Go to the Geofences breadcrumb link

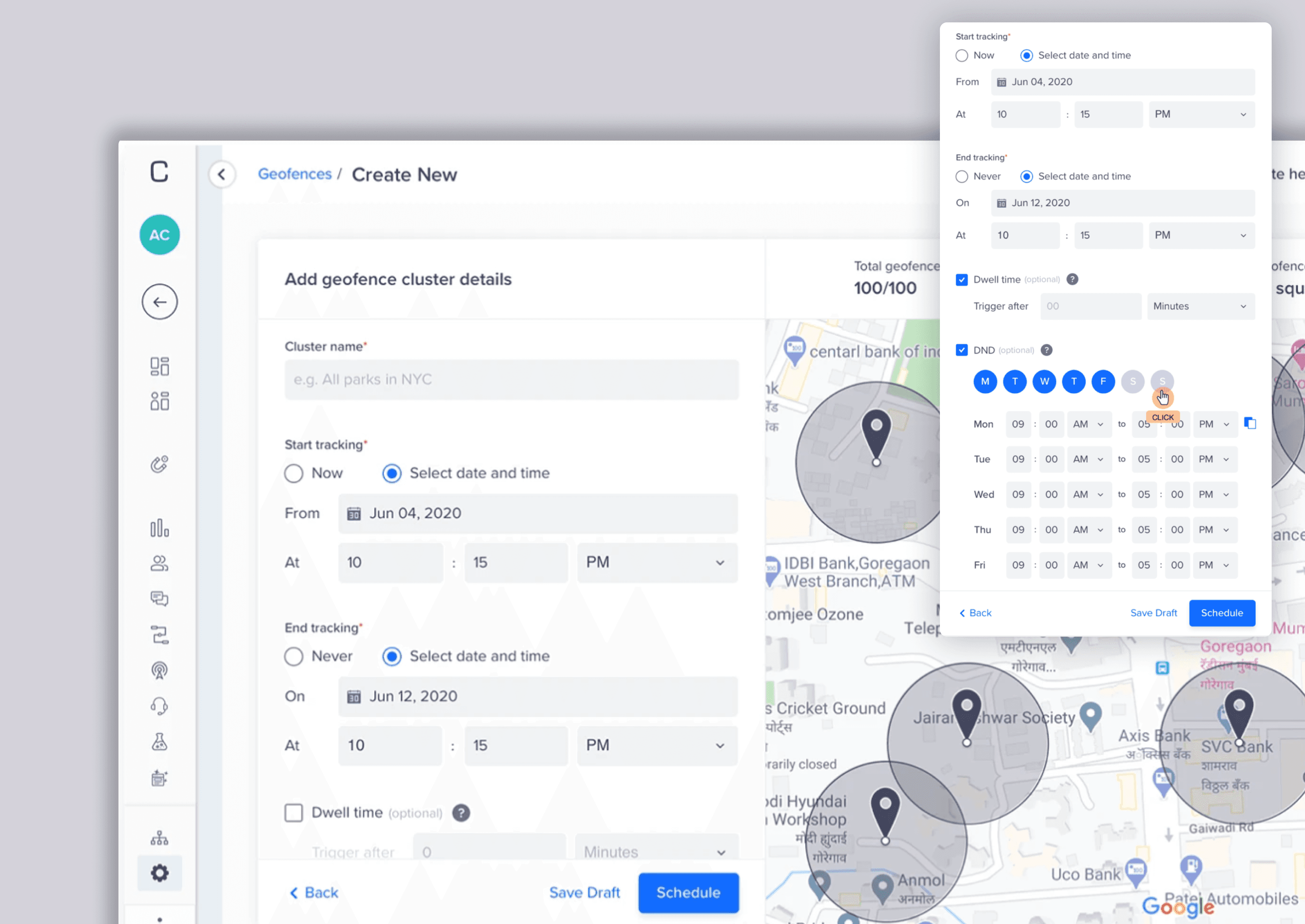295,174
